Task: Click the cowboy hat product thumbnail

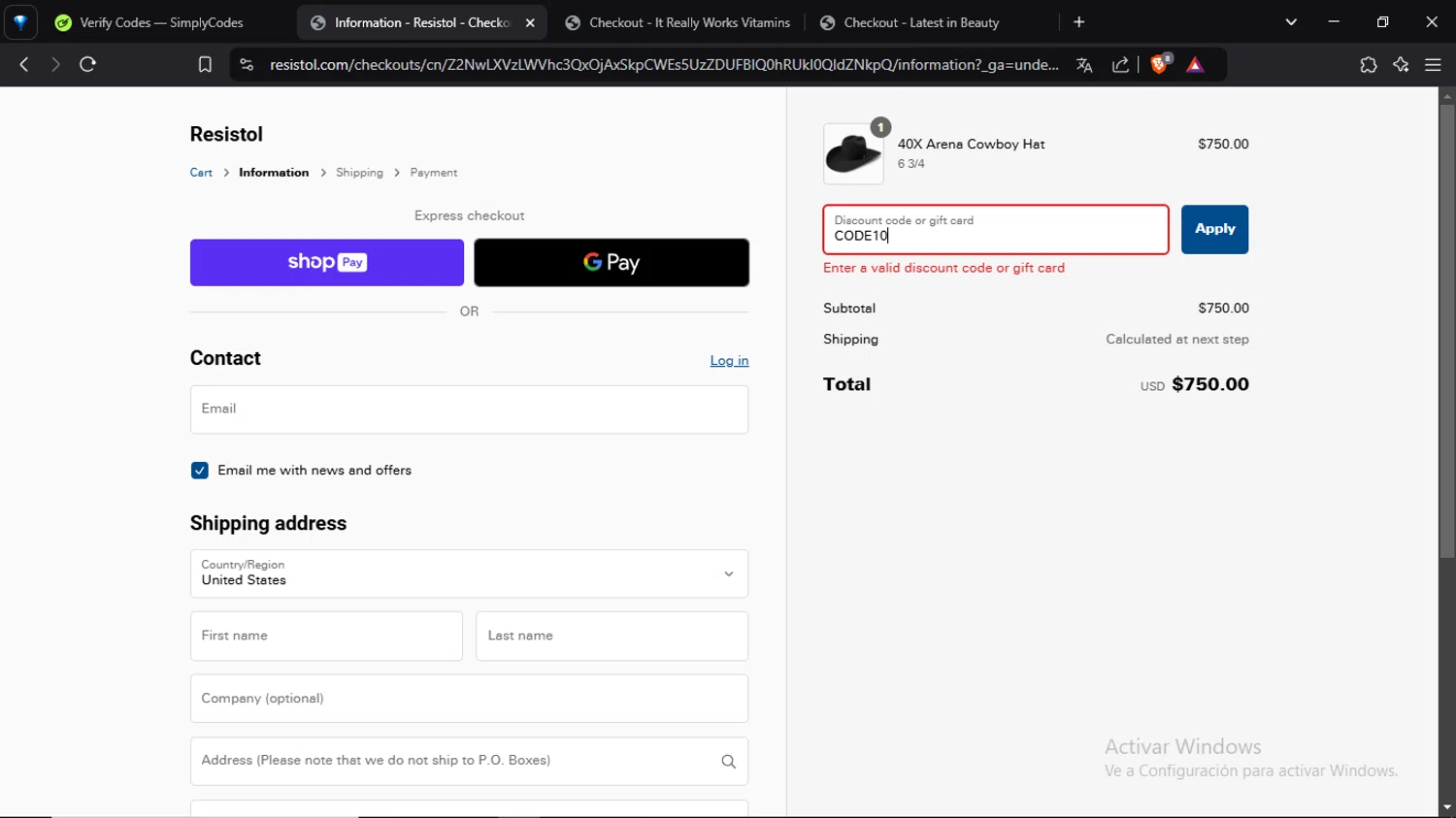Action: [x=853, y=154]
